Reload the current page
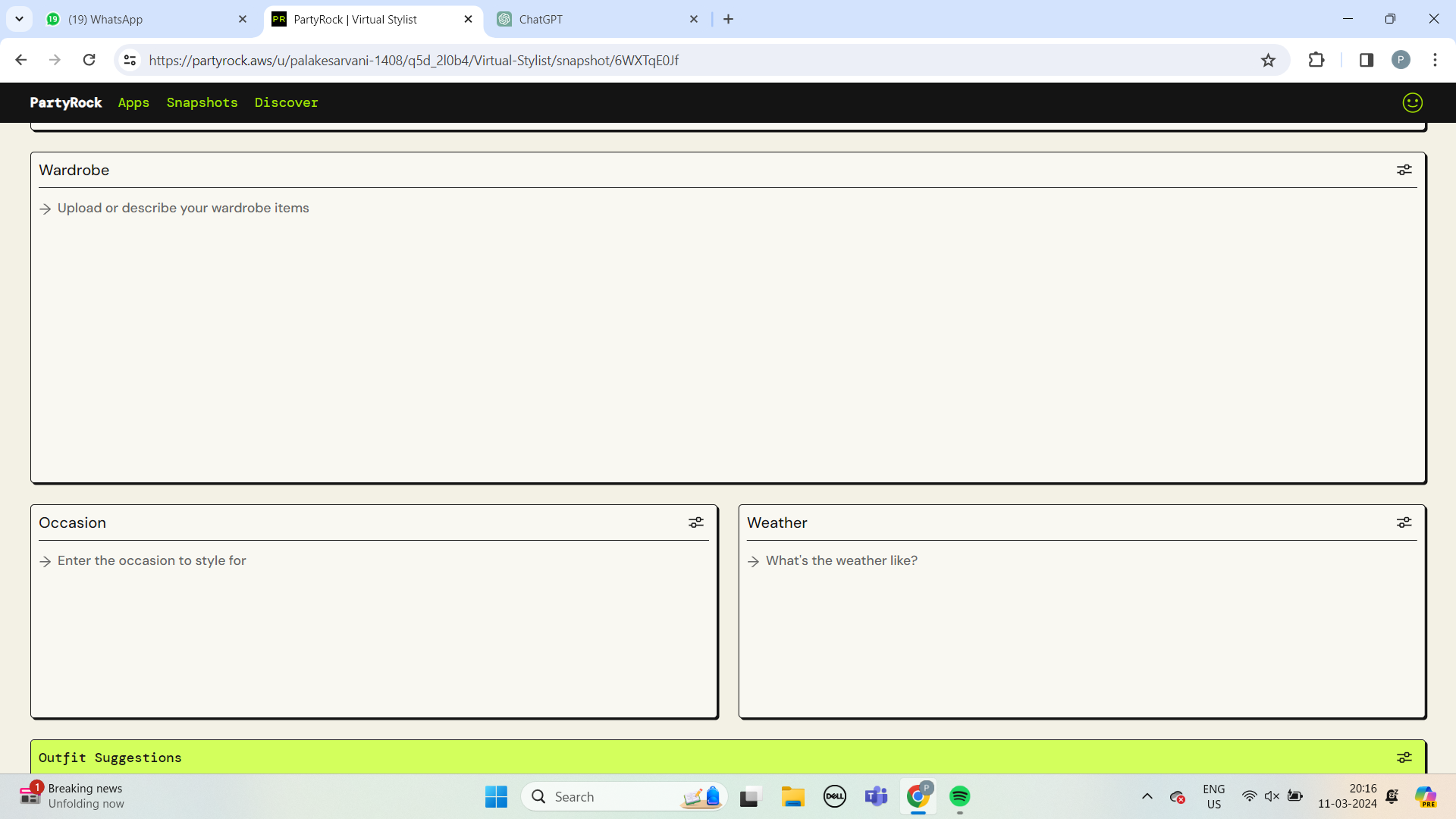 89,60
